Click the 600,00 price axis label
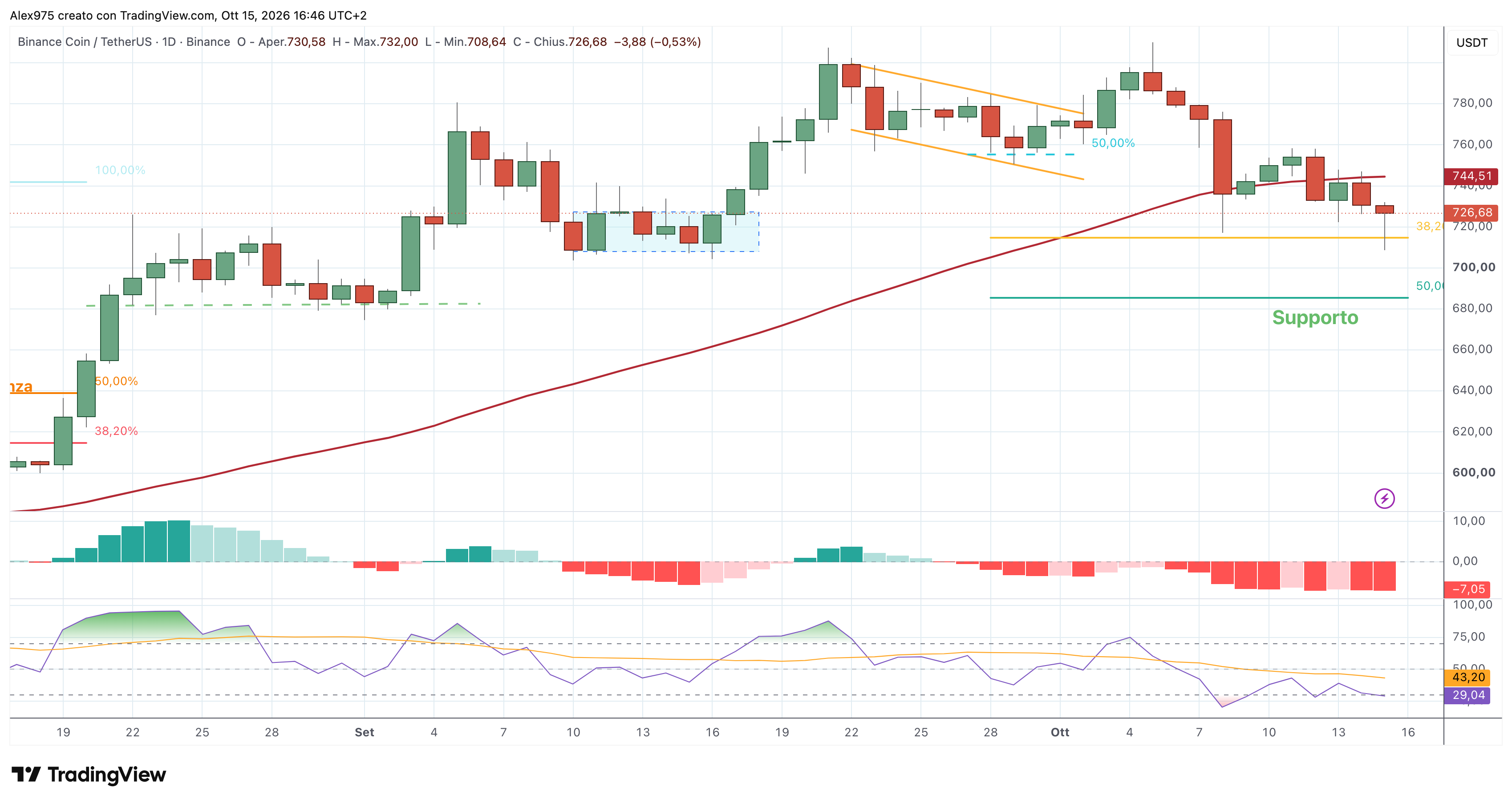Image resolution: width=1512 pixels, height=804 pixels. coord(1473,472)
